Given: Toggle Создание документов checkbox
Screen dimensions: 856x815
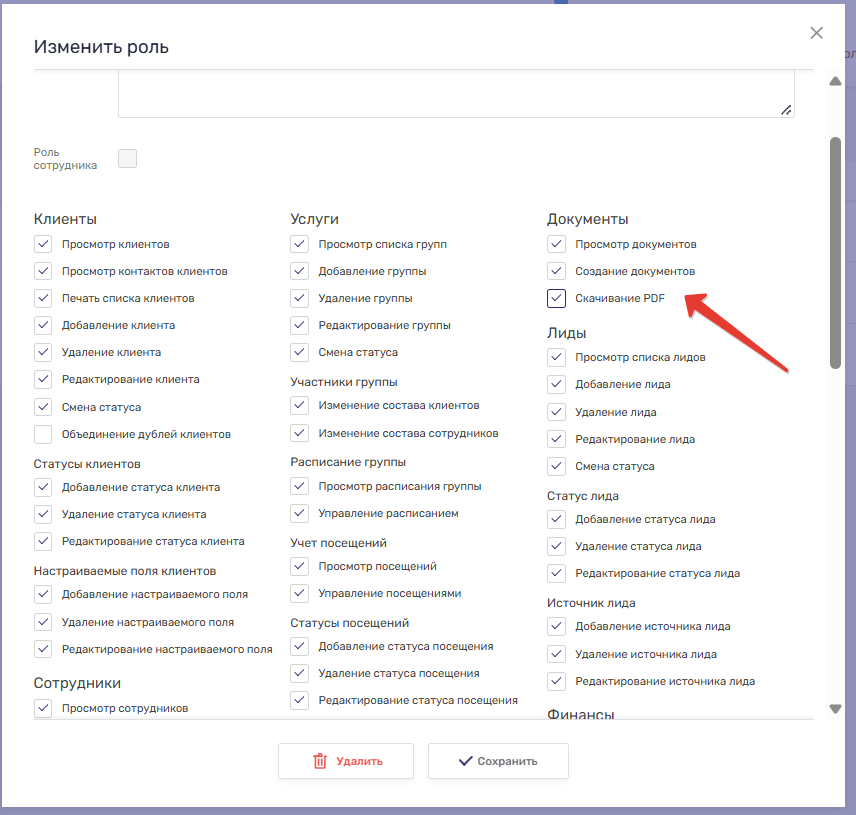Looking at the screenshot, I should click(x=556, y=271).
